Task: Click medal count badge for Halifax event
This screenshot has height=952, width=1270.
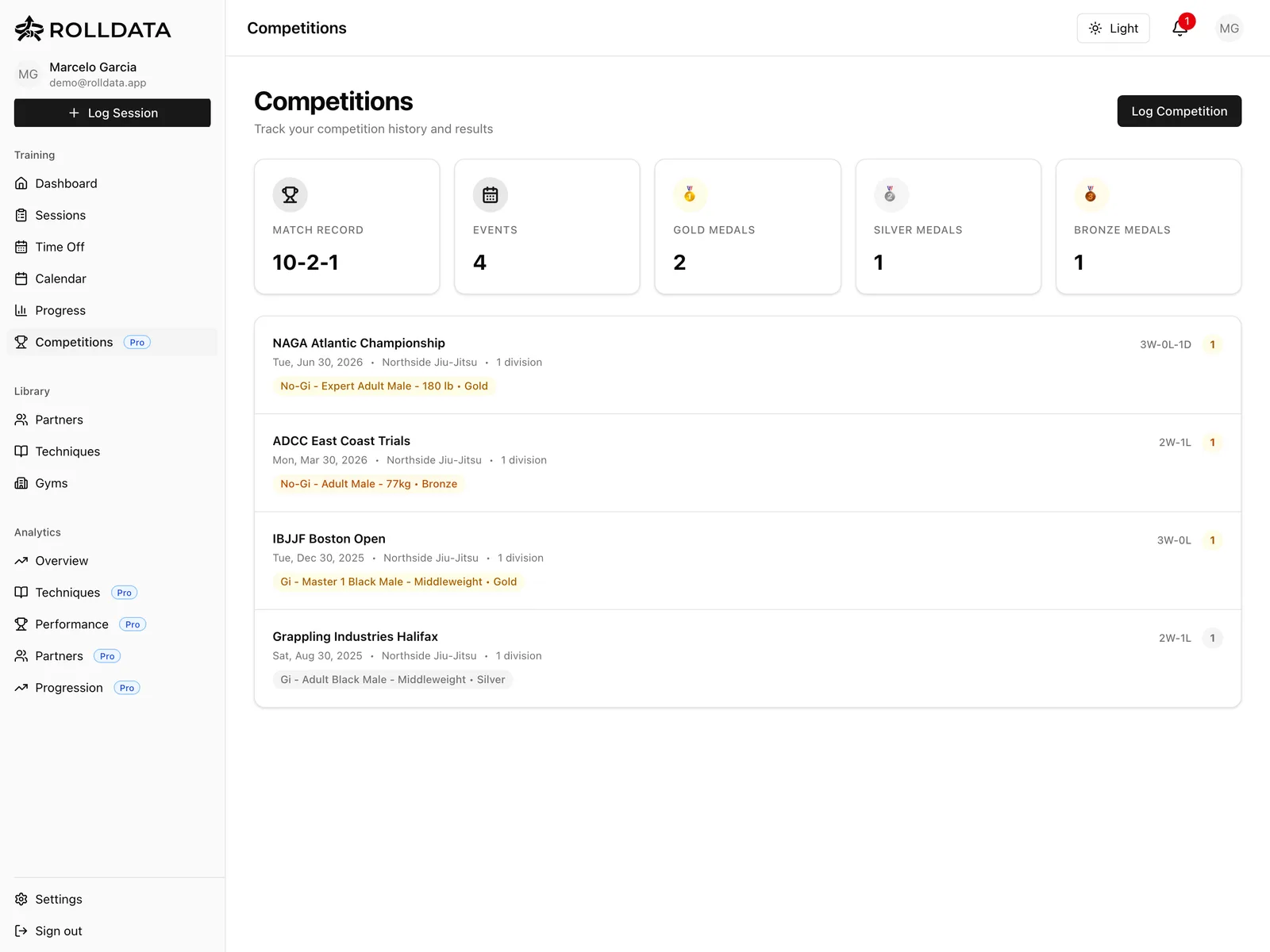Action: [x=1212, y=638]
